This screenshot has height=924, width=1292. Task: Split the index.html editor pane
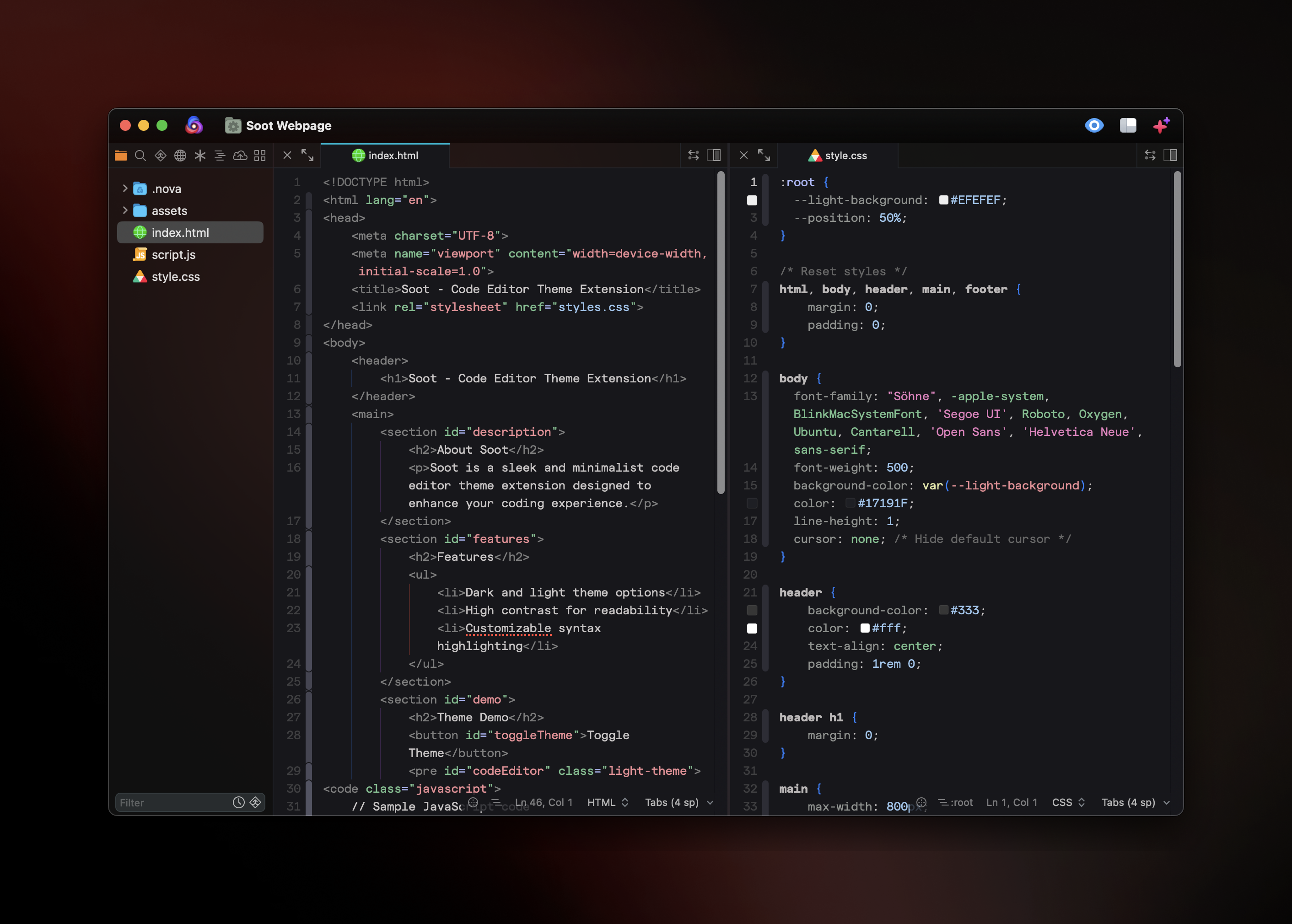tap(714, 155)
